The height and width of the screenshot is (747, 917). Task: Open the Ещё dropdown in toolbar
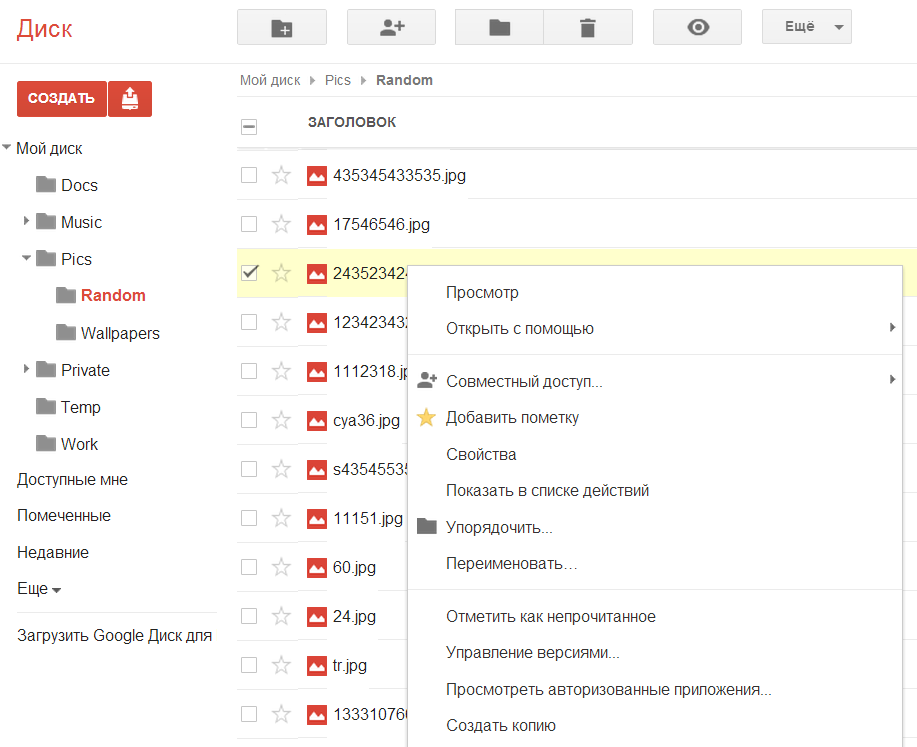(x=806, y=28)
